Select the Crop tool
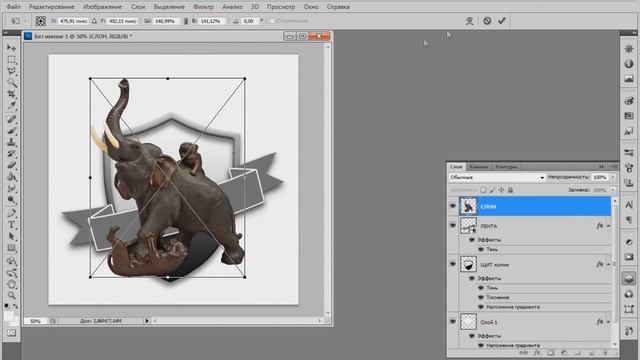The image size is (640, 360). coord(11,94)
